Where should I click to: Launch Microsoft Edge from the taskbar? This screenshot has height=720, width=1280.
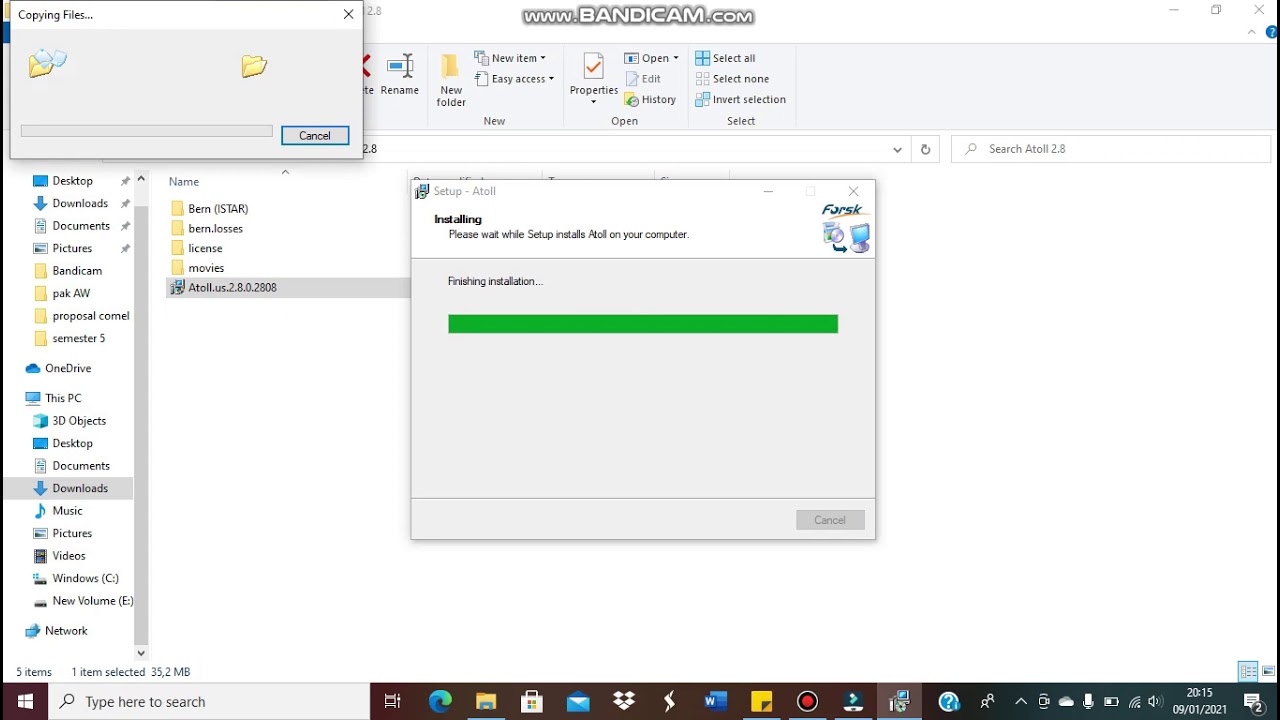(x=440, y=701)
